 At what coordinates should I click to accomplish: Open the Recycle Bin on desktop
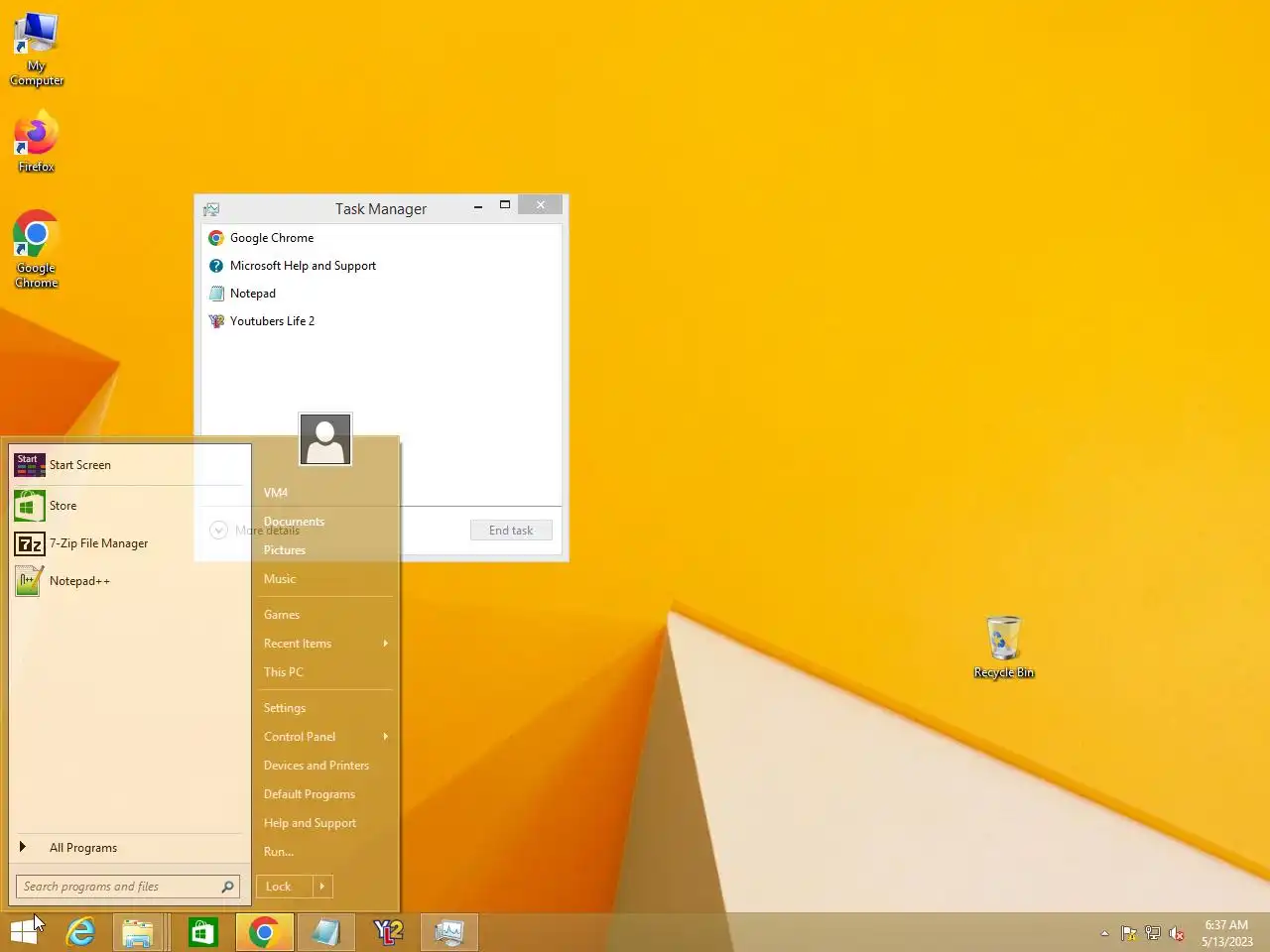pos(1004,648)
